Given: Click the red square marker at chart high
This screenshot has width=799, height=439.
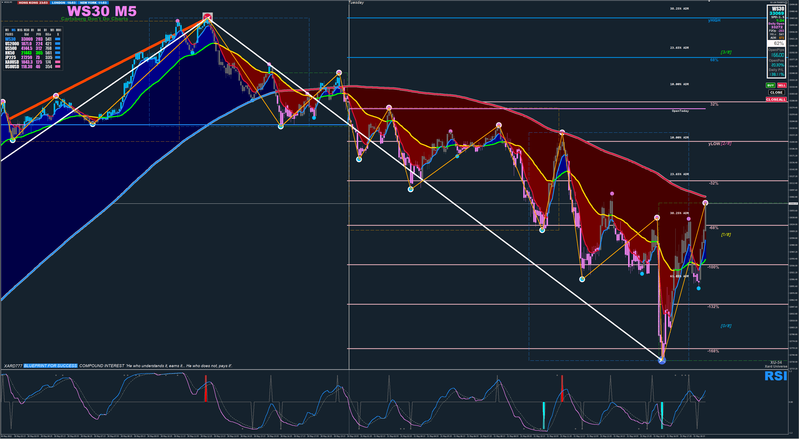Looking at the screenshot, I should click(x=207, y=16).
